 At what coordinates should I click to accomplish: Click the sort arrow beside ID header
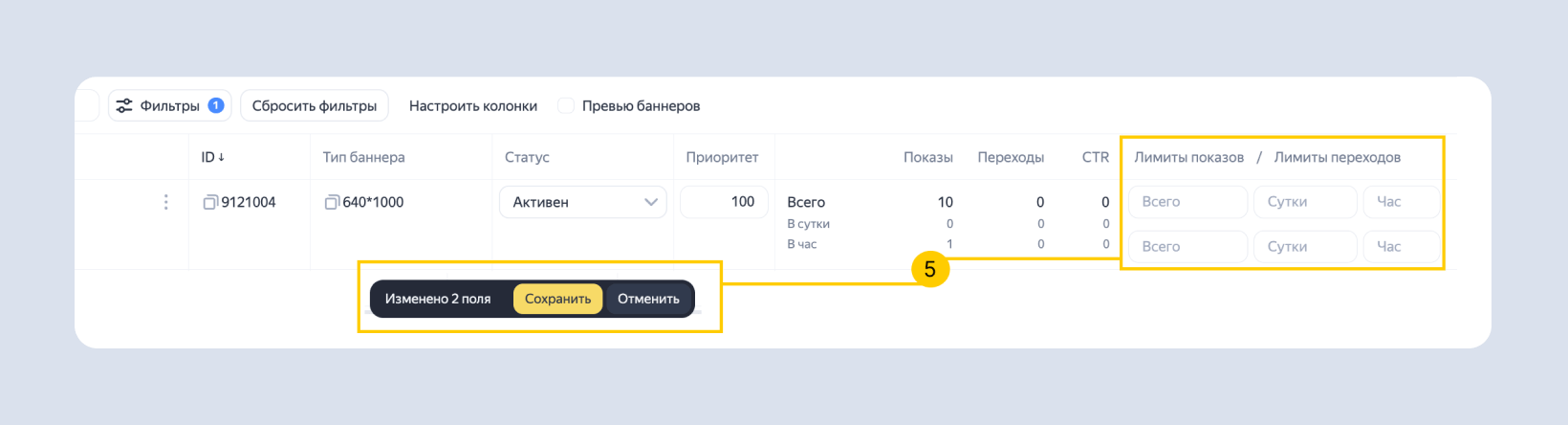[222, 157]
